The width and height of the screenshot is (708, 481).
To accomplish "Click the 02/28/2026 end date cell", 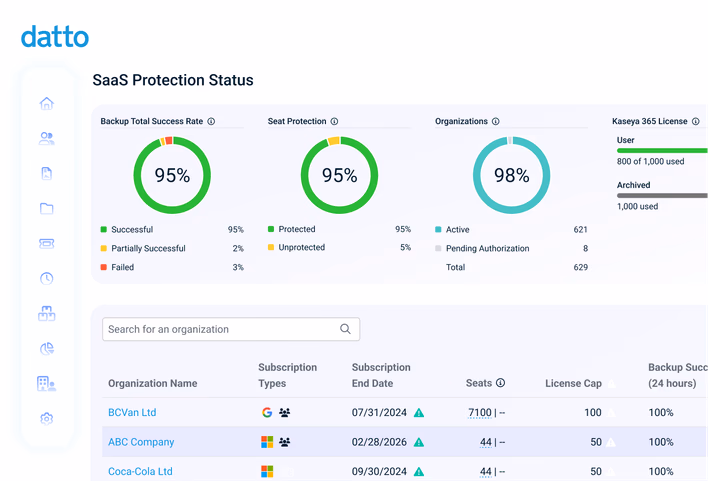I will pos(379,442).
